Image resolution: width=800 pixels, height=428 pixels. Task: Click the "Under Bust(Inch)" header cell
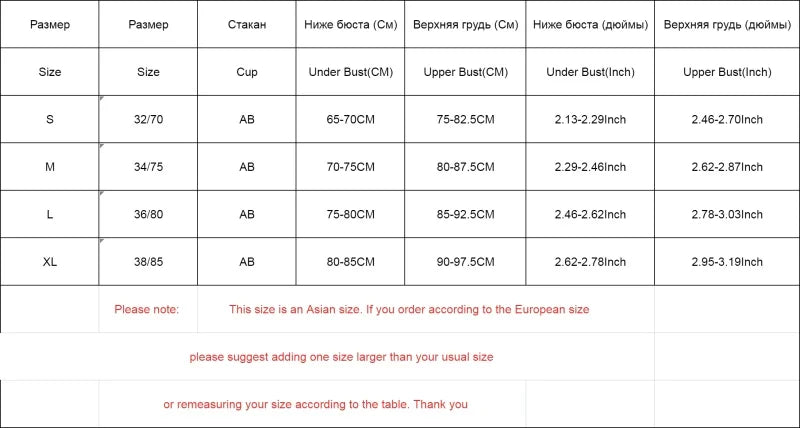[x=590, y=72]
